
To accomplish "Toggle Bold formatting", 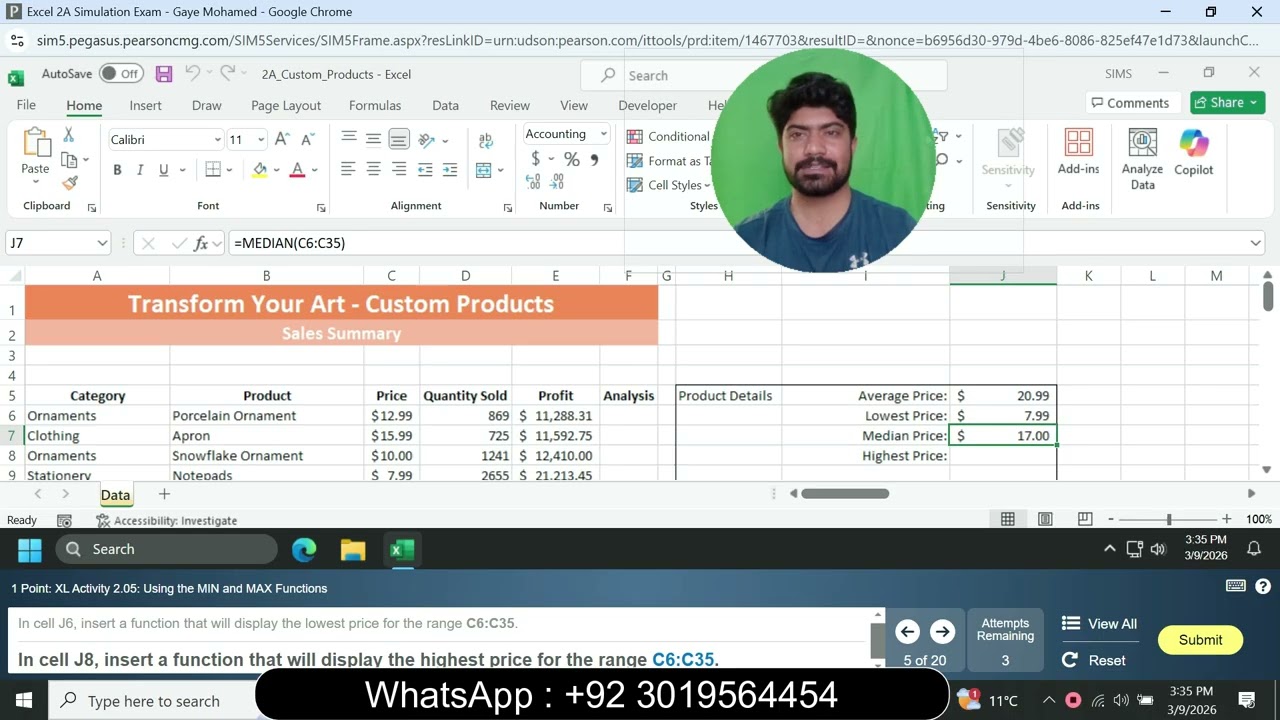I will click(x=117, y=170).
